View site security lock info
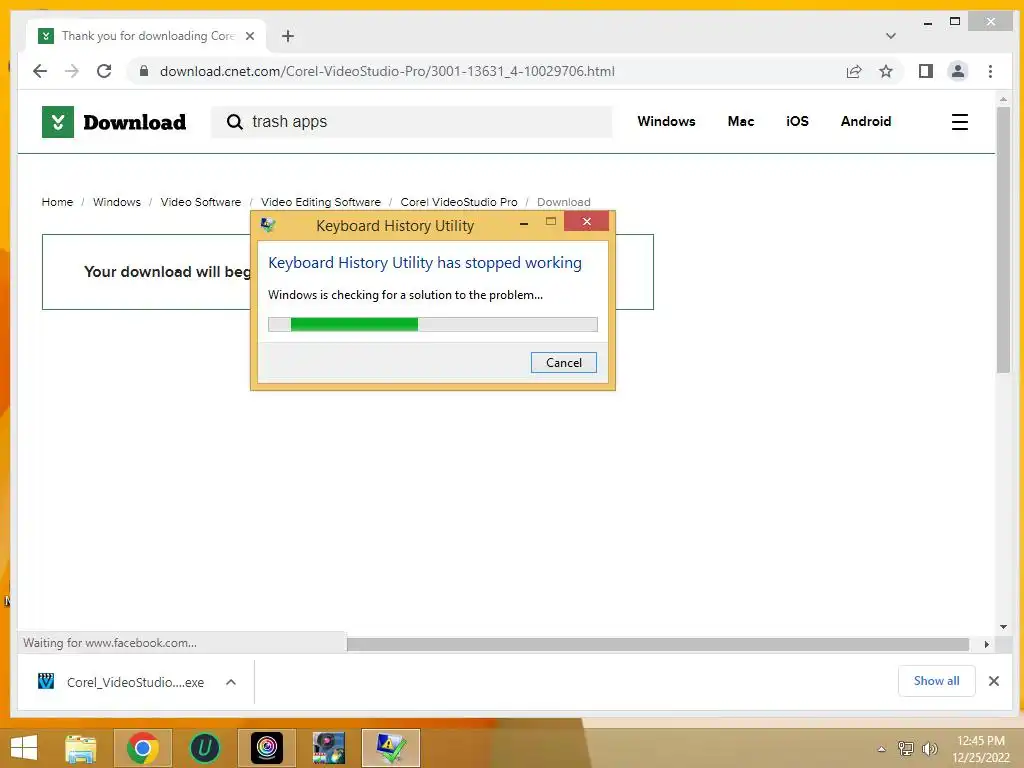Screen dimensions: 1024x768 pos(144,71)
